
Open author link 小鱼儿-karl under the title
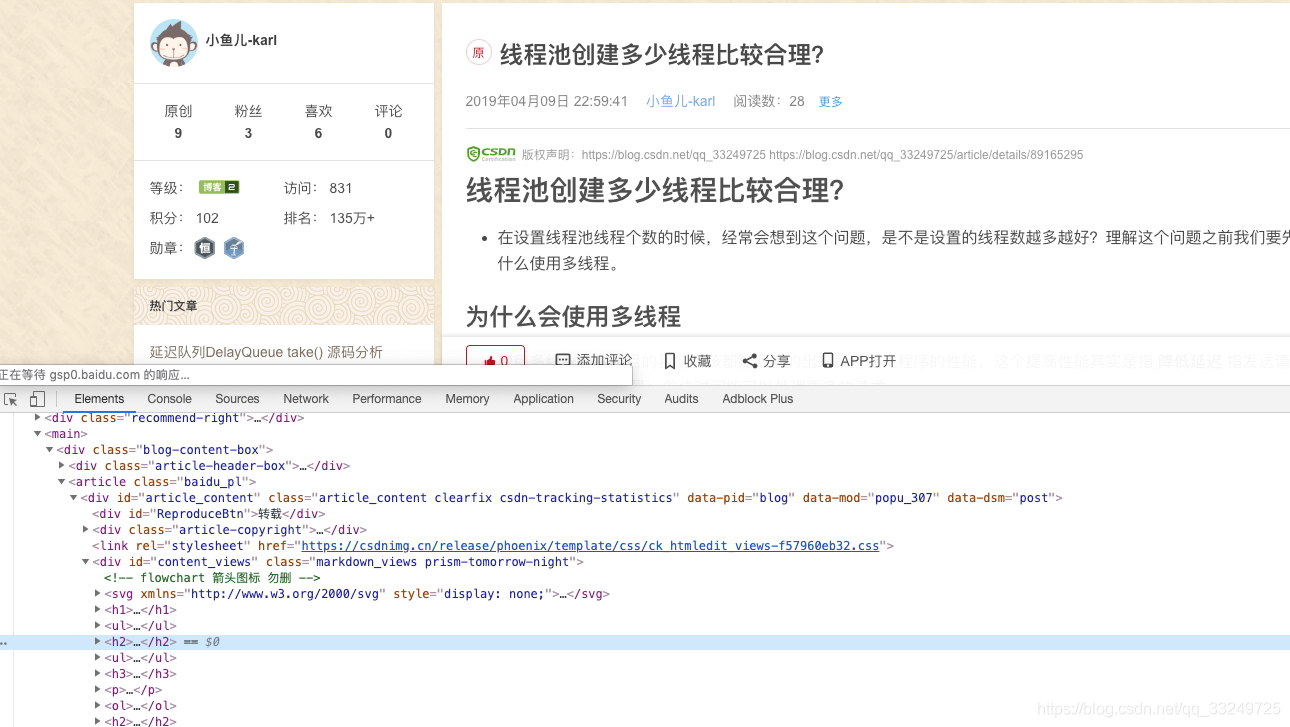click(680, 101)
